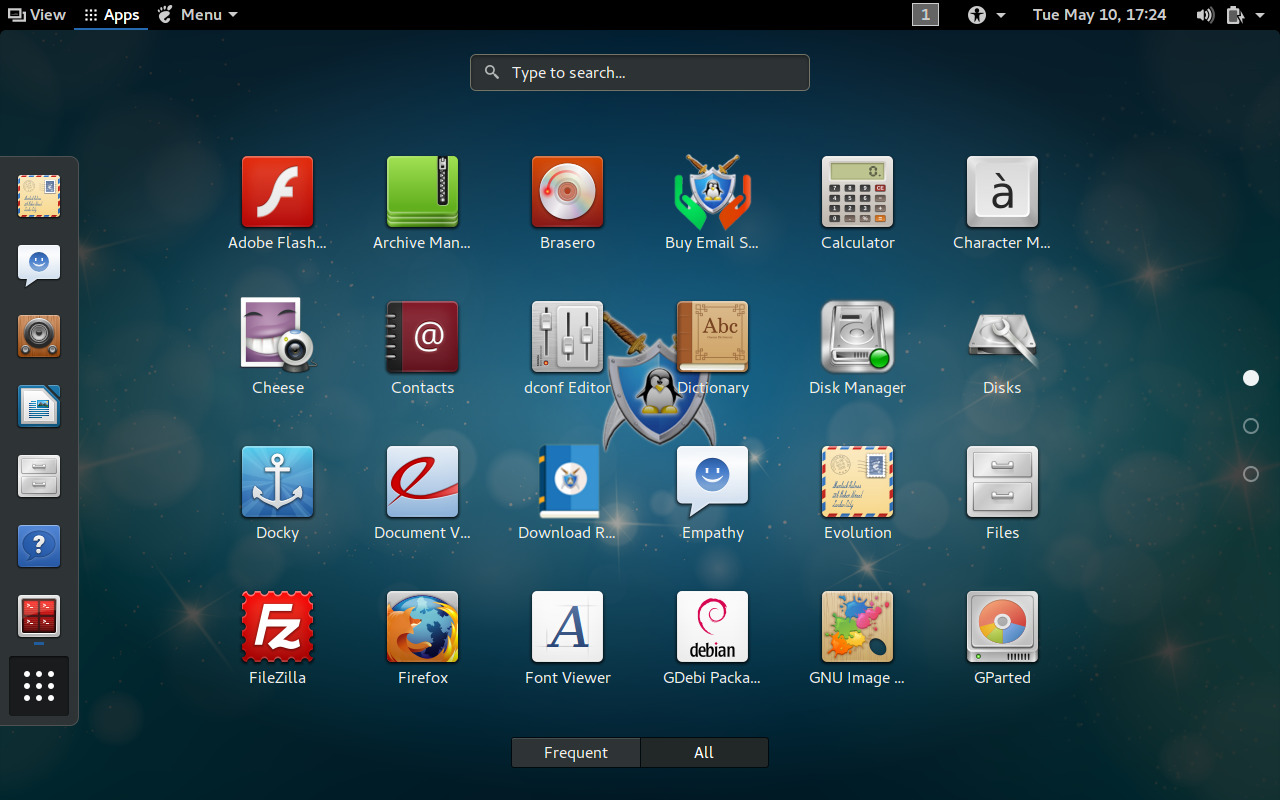The image size is (1280, 800).
Task: Launch LibreOffice Writer from dash
Action: 39,406
